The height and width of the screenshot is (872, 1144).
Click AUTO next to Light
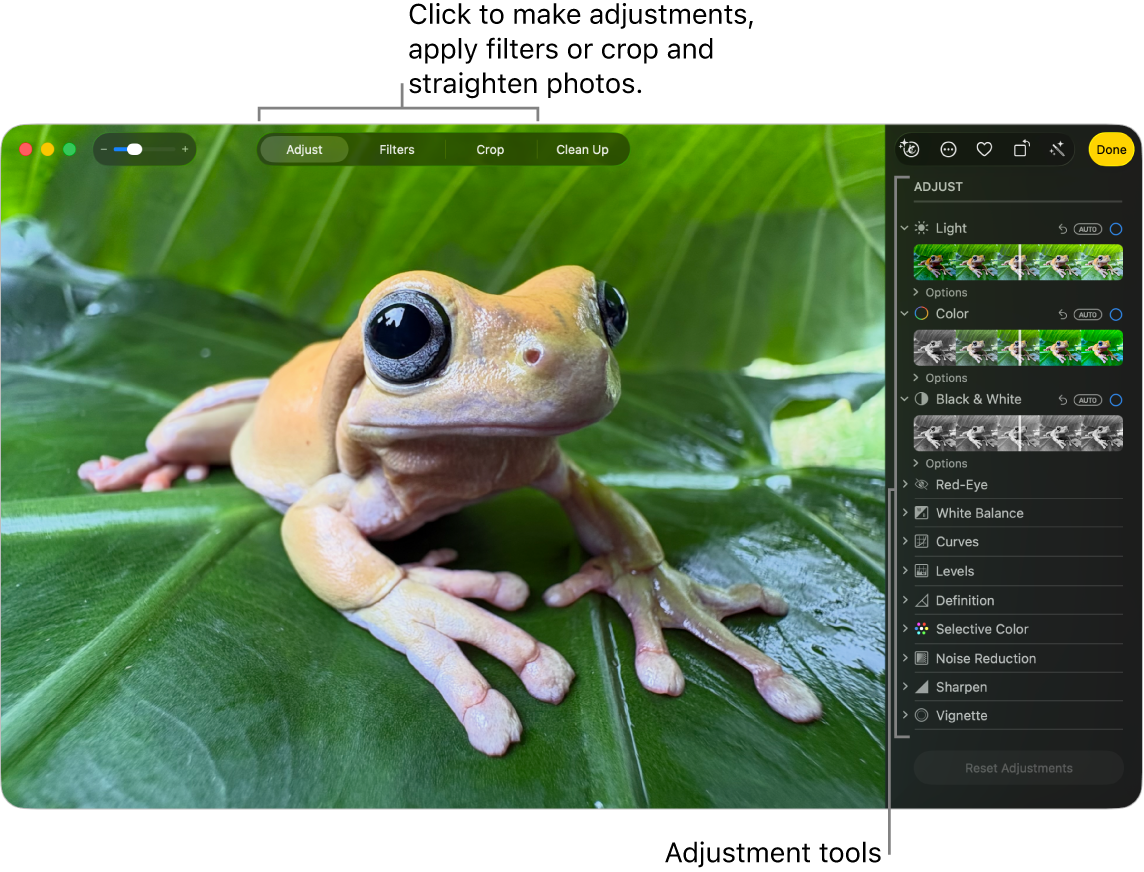(1088, 228)
